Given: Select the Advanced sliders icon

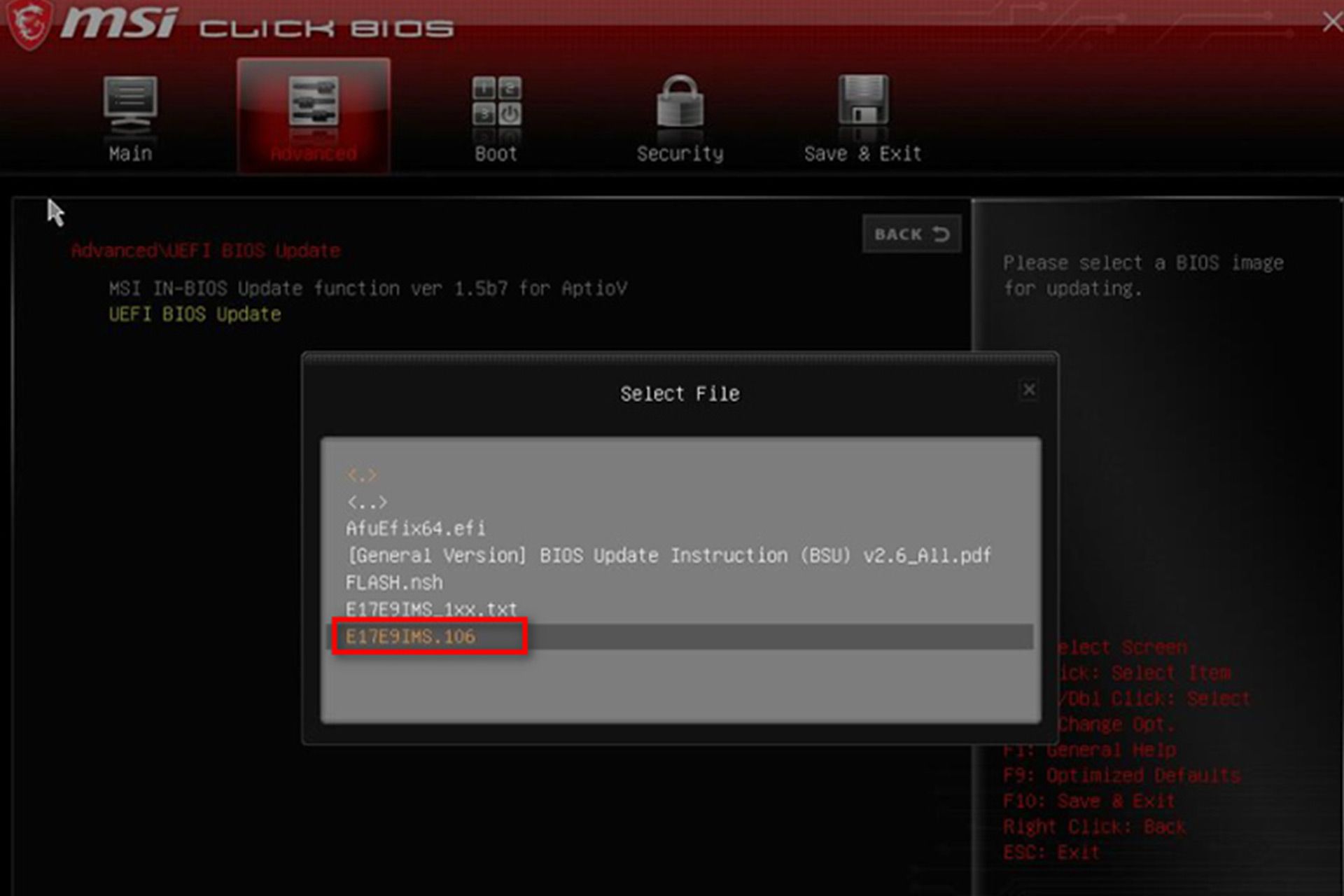Looking at the screenshot, I should (314, 103).
